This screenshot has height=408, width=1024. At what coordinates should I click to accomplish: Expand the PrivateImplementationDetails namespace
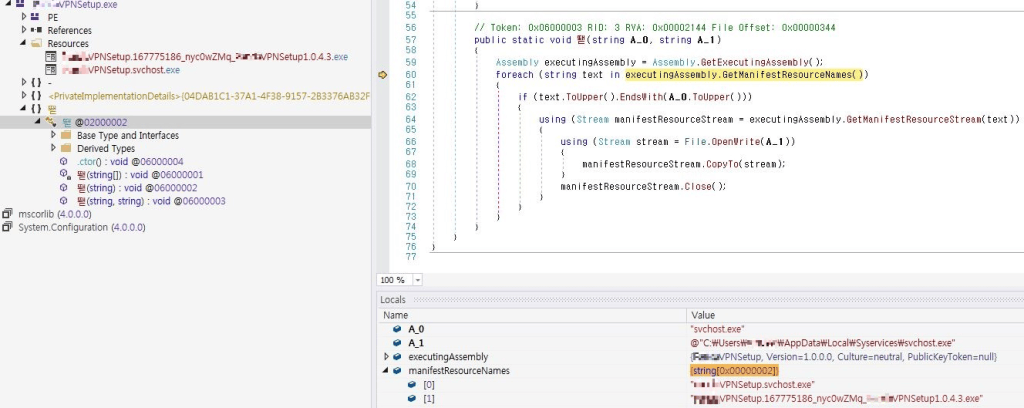[x=24, y=95]
